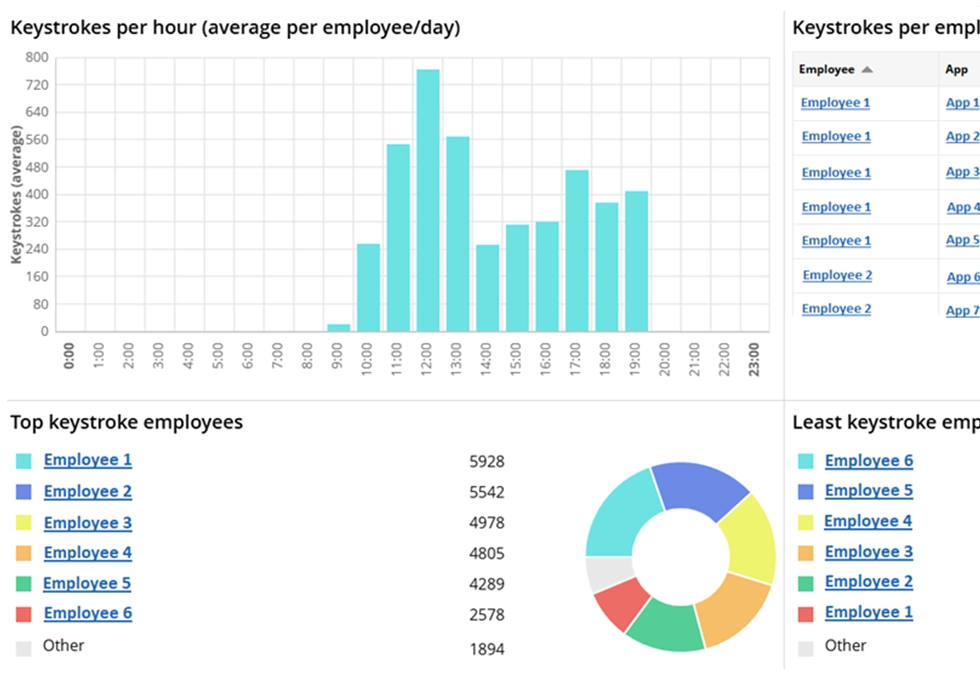The width and height of the screenshot is (980, 680).
Task: Open Employee 2 link in App 6 row
Action: [838, 275]
